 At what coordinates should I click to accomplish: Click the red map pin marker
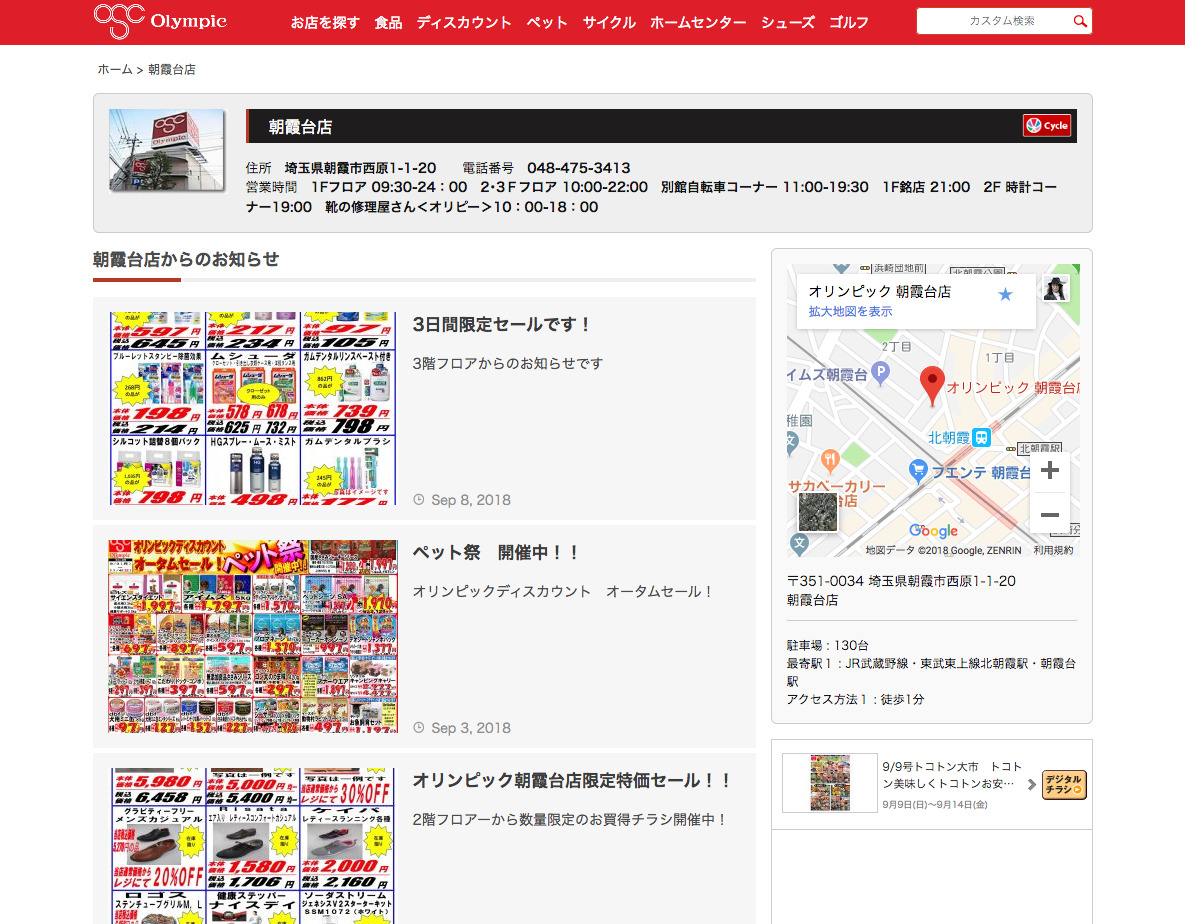coord(932,385)
